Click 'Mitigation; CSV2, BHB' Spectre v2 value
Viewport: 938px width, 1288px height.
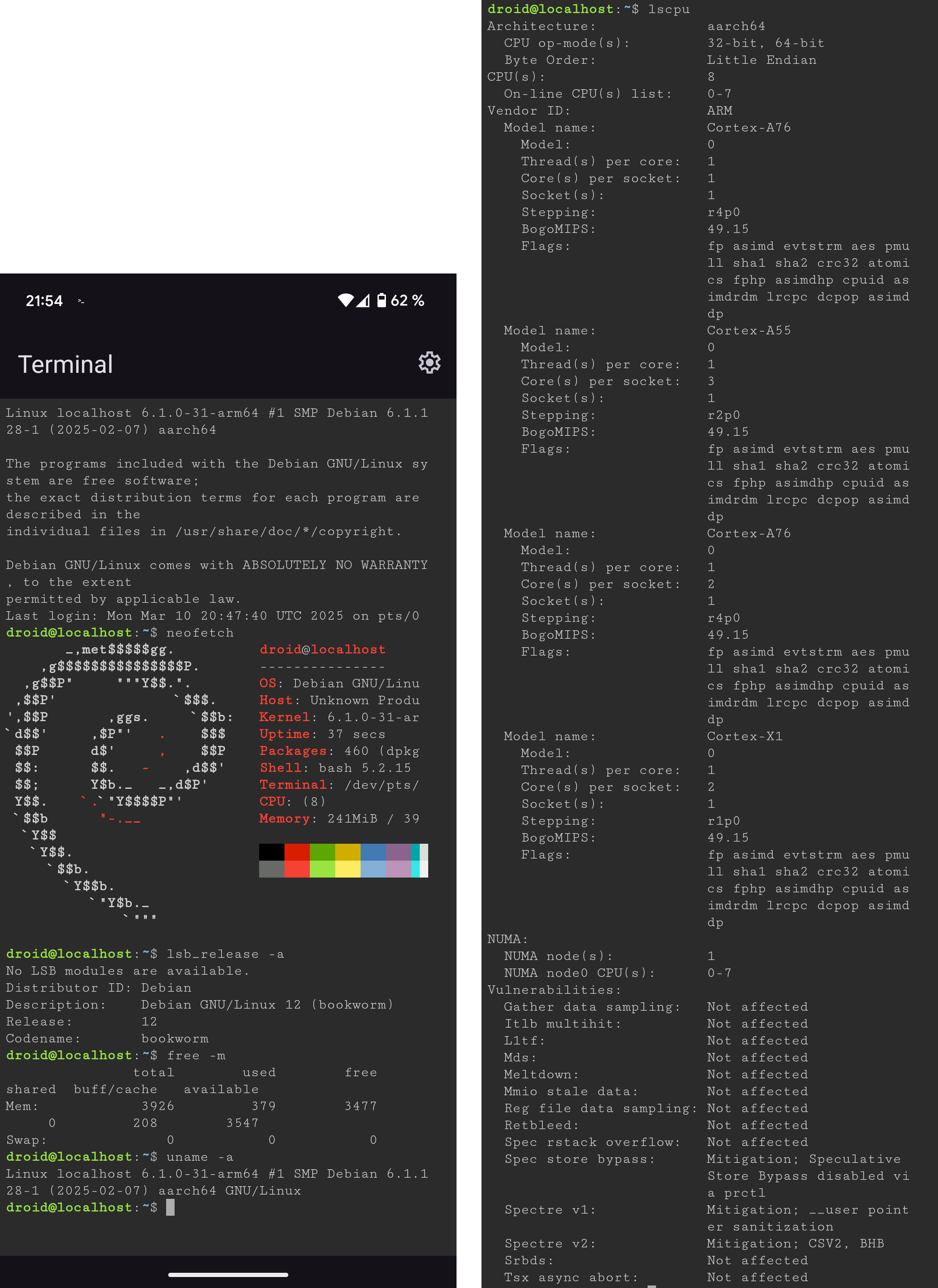pyautogui.click(x=796, y=1244)
